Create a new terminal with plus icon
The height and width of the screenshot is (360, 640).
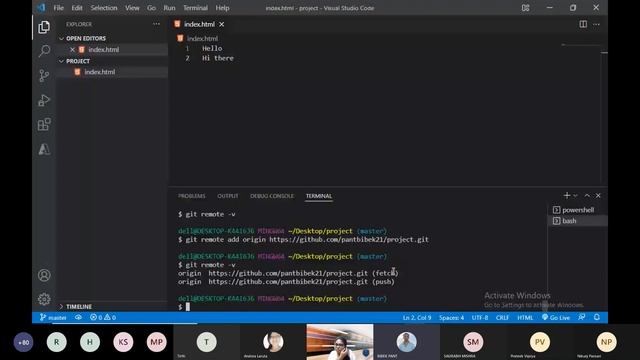coord(567,196)
